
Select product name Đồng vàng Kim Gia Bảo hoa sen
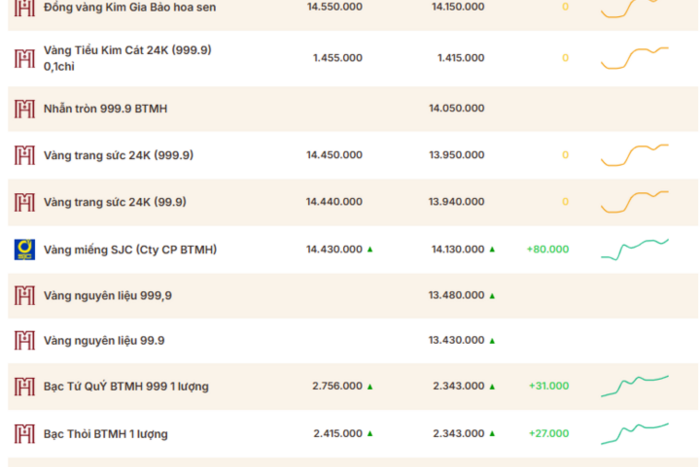(x=129, y=7)
